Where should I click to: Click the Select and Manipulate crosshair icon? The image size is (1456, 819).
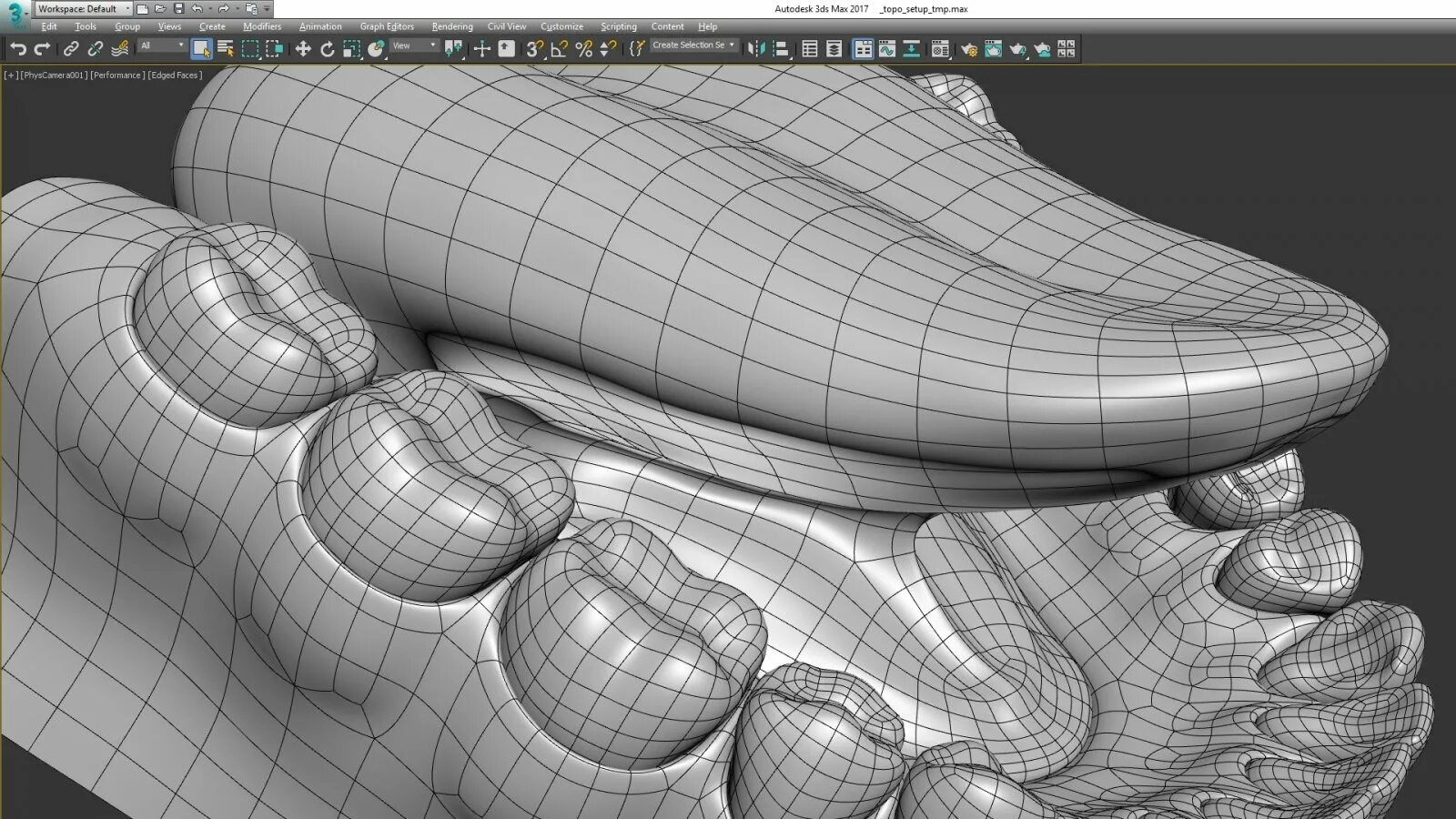click(482, 49)
